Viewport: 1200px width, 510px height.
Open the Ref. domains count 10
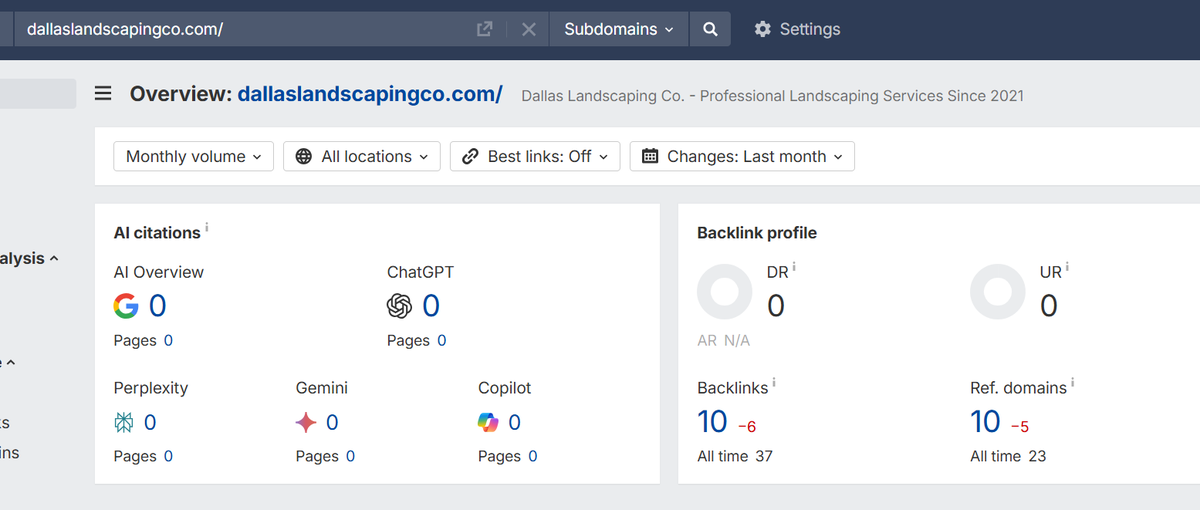tap(985, 422)
